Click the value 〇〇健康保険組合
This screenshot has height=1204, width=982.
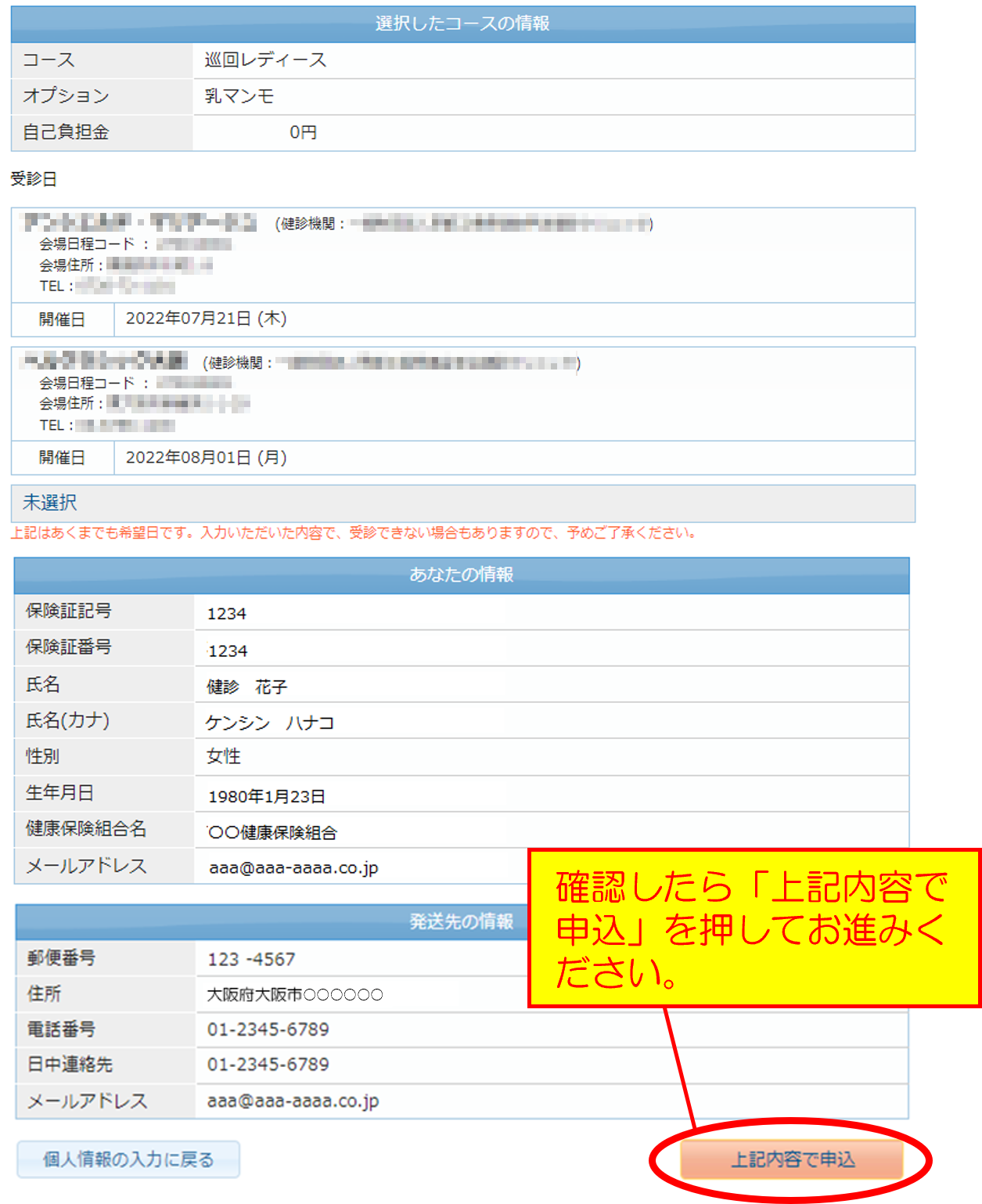coord(272,833)
